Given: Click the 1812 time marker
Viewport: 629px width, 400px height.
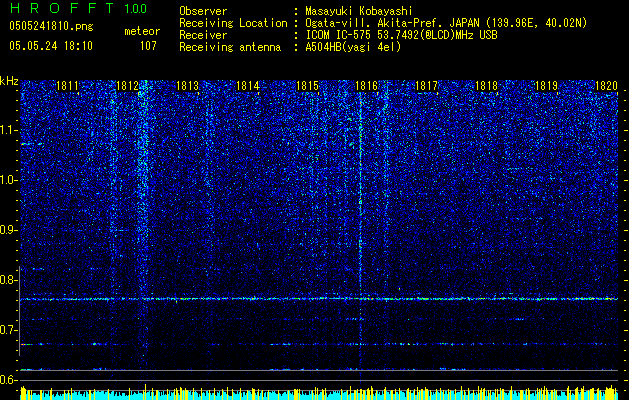Looking at the screenshot, I should point(127,85).
